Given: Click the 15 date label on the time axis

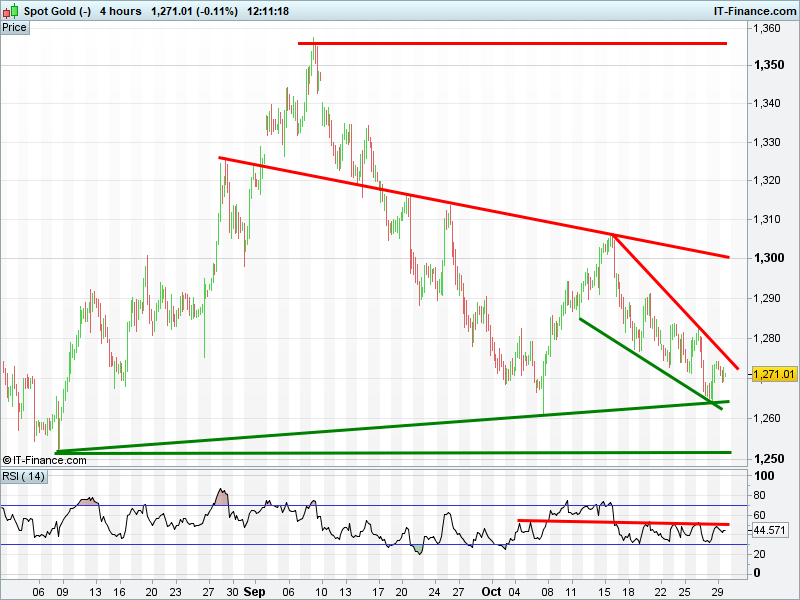Looking at the screenshot, I should (605, 592).
